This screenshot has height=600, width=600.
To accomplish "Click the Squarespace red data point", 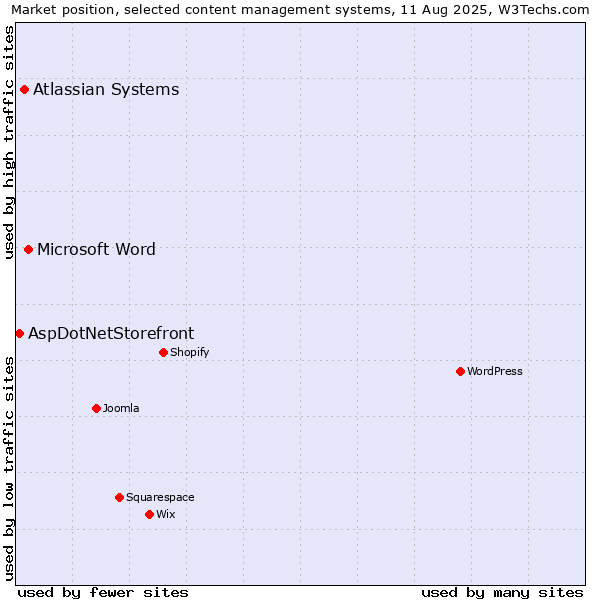I will click(x=119, y=497).
